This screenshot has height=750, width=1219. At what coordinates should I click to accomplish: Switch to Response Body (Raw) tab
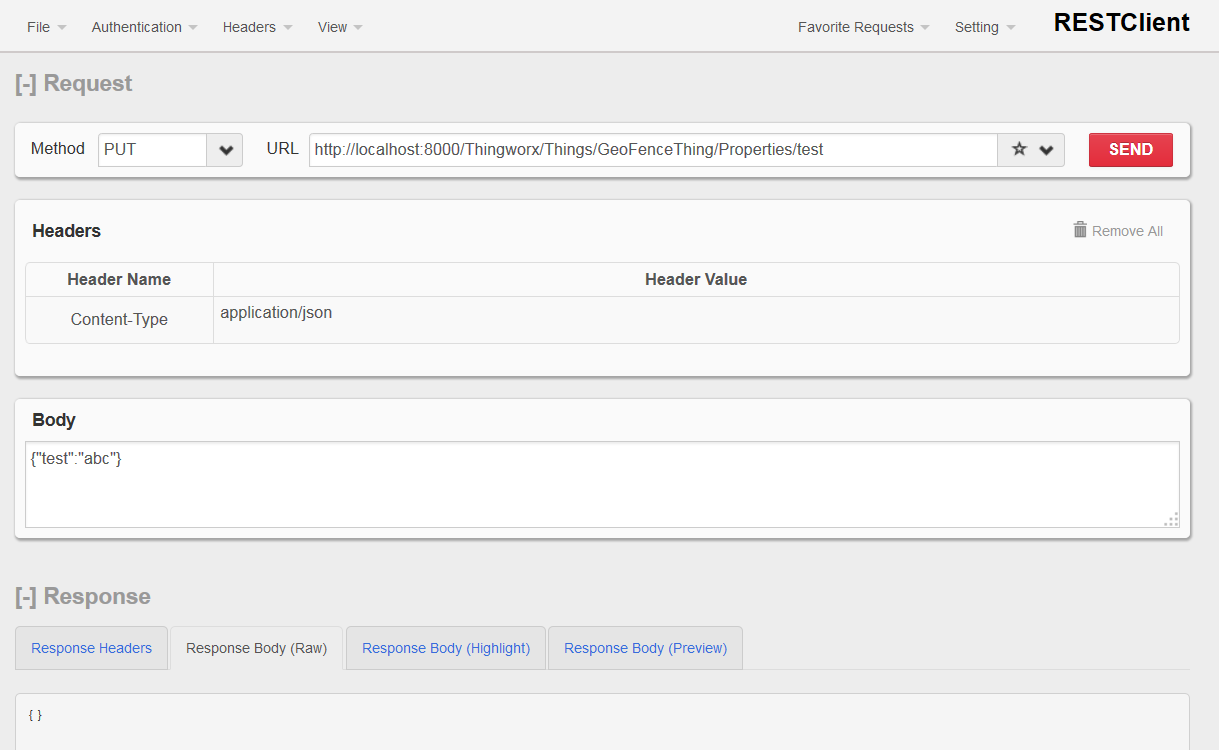[x=256, y=648]
